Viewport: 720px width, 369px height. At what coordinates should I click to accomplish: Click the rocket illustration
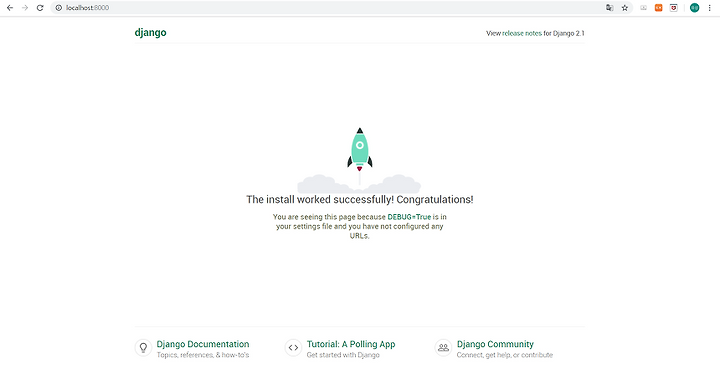coord(359,160)
